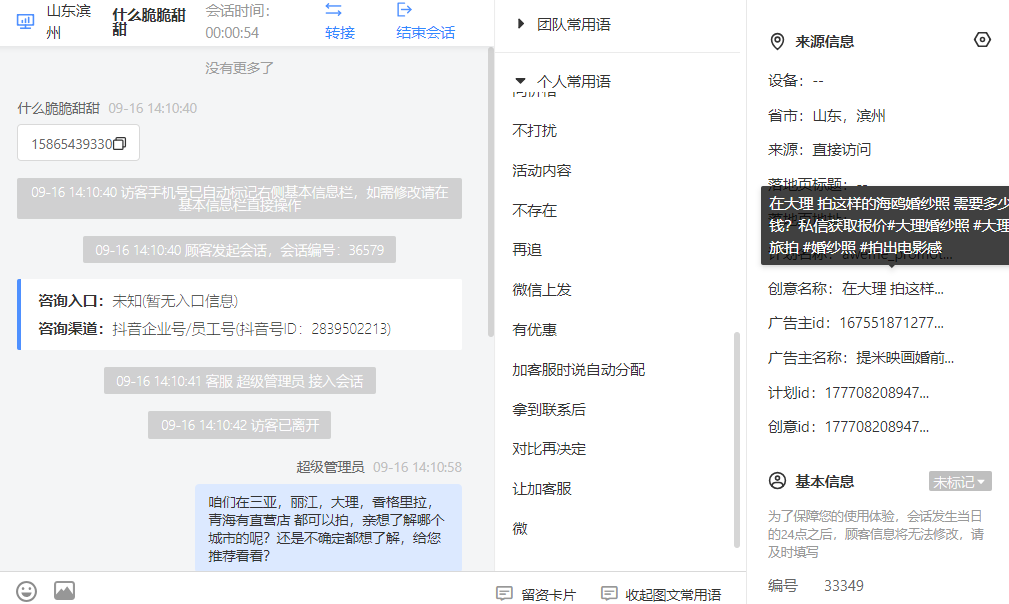Click 转接 to transfer the chat
Viewport: 1009px width, 604px height.
coord(340,33)
